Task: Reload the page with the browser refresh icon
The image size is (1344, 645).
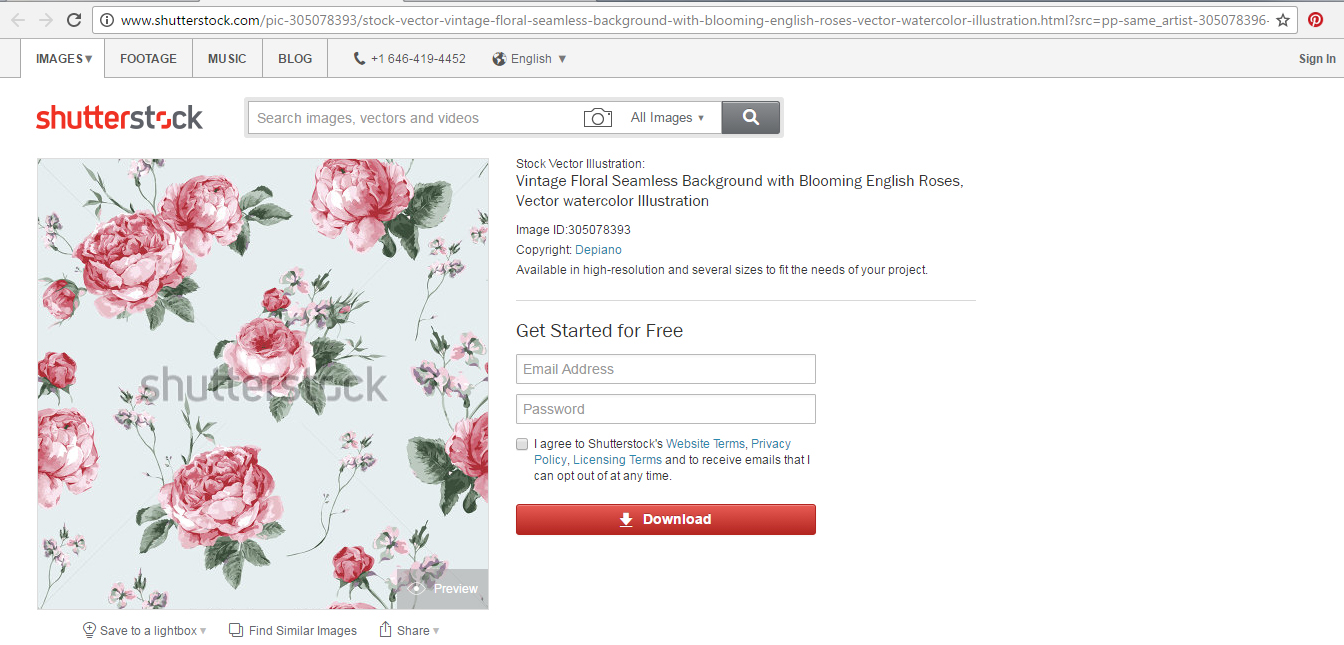Action: pos(73,19)
